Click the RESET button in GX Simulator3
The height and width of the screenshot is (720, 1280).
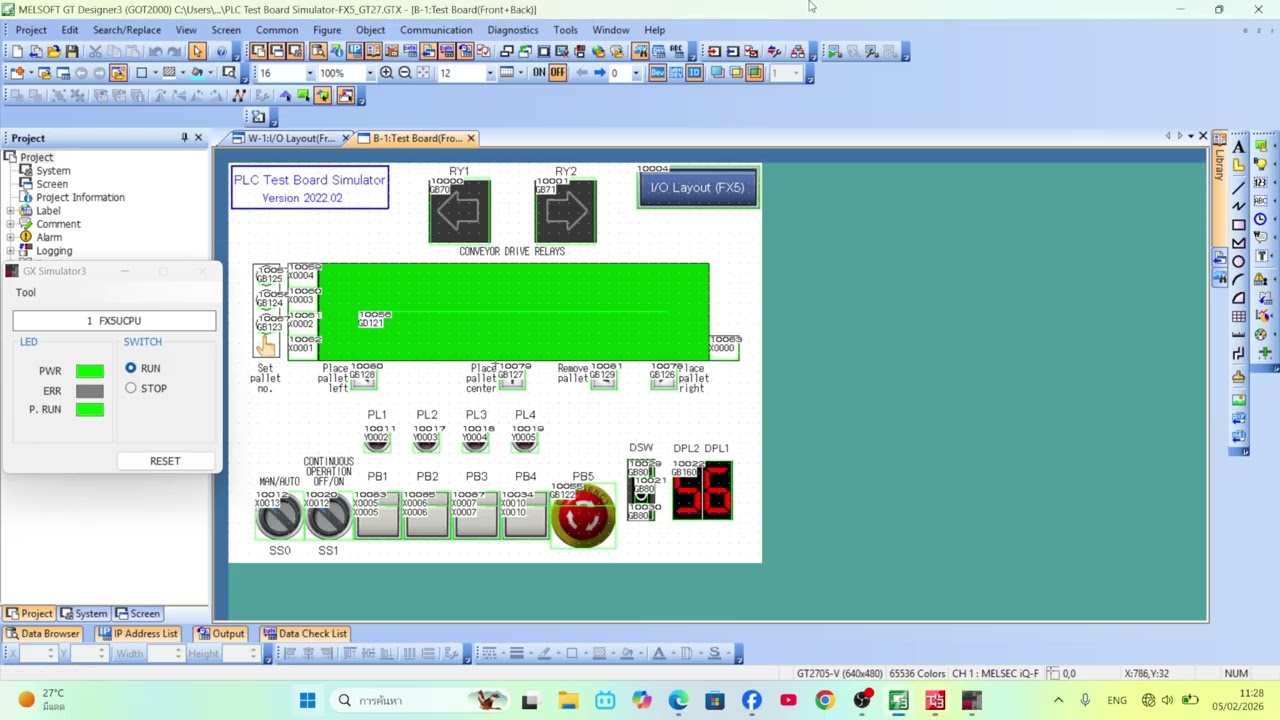coord(165,461)
